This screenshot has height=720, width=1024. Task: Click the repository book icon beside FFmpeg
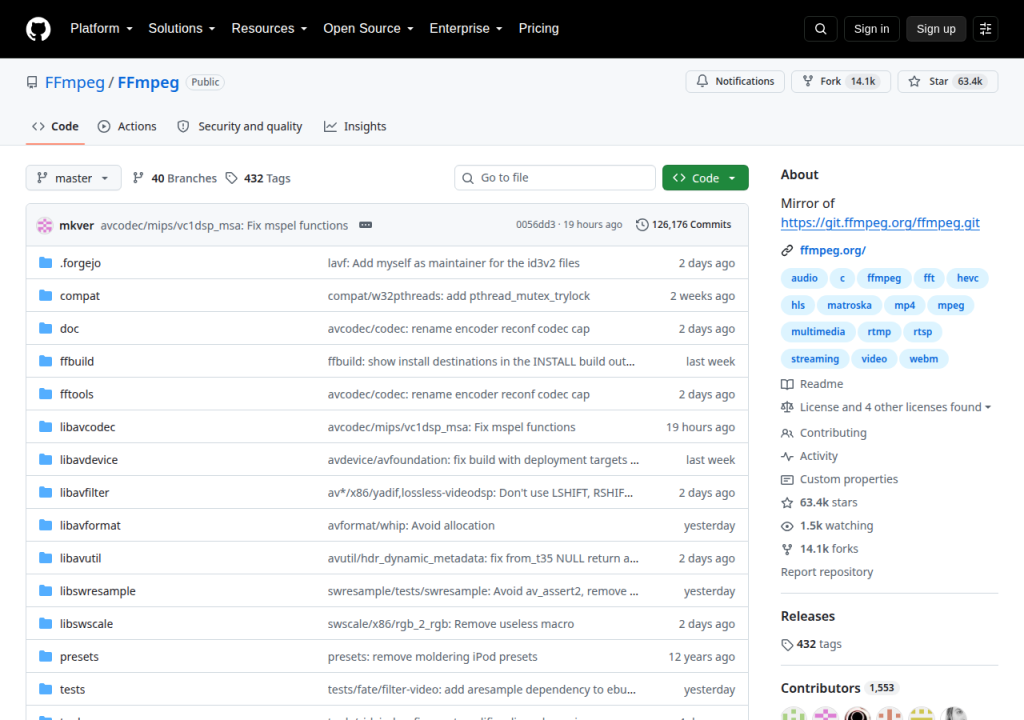(x=32, y=82)
